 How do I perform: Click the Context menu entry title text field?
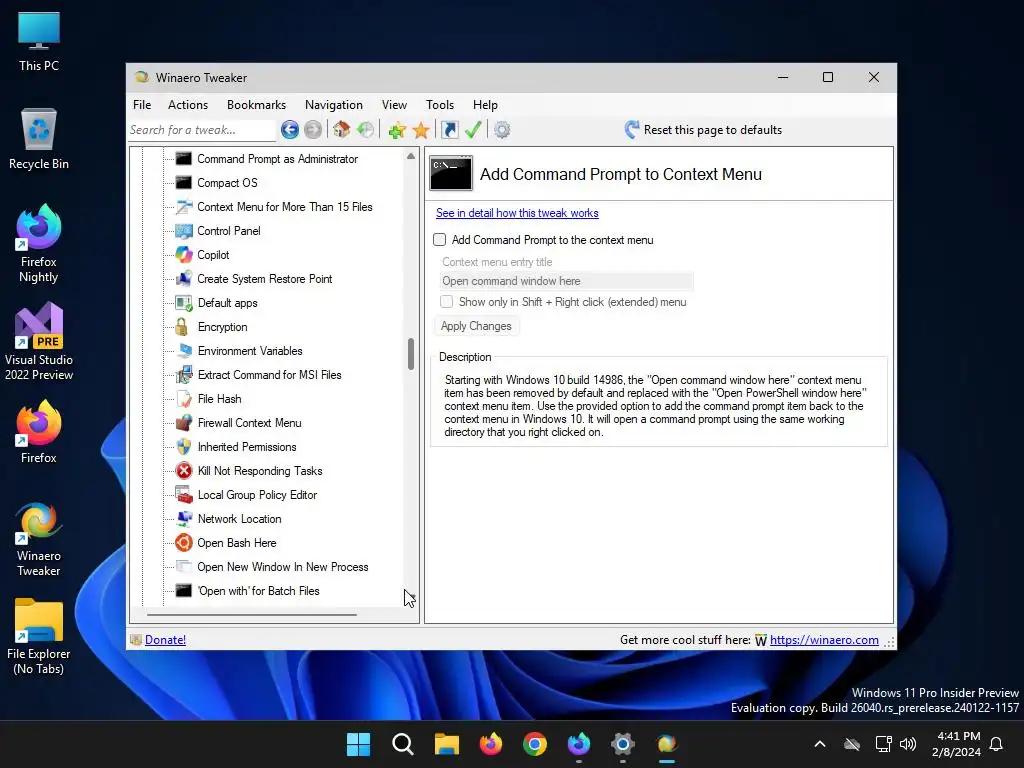[x=566, y=281]
